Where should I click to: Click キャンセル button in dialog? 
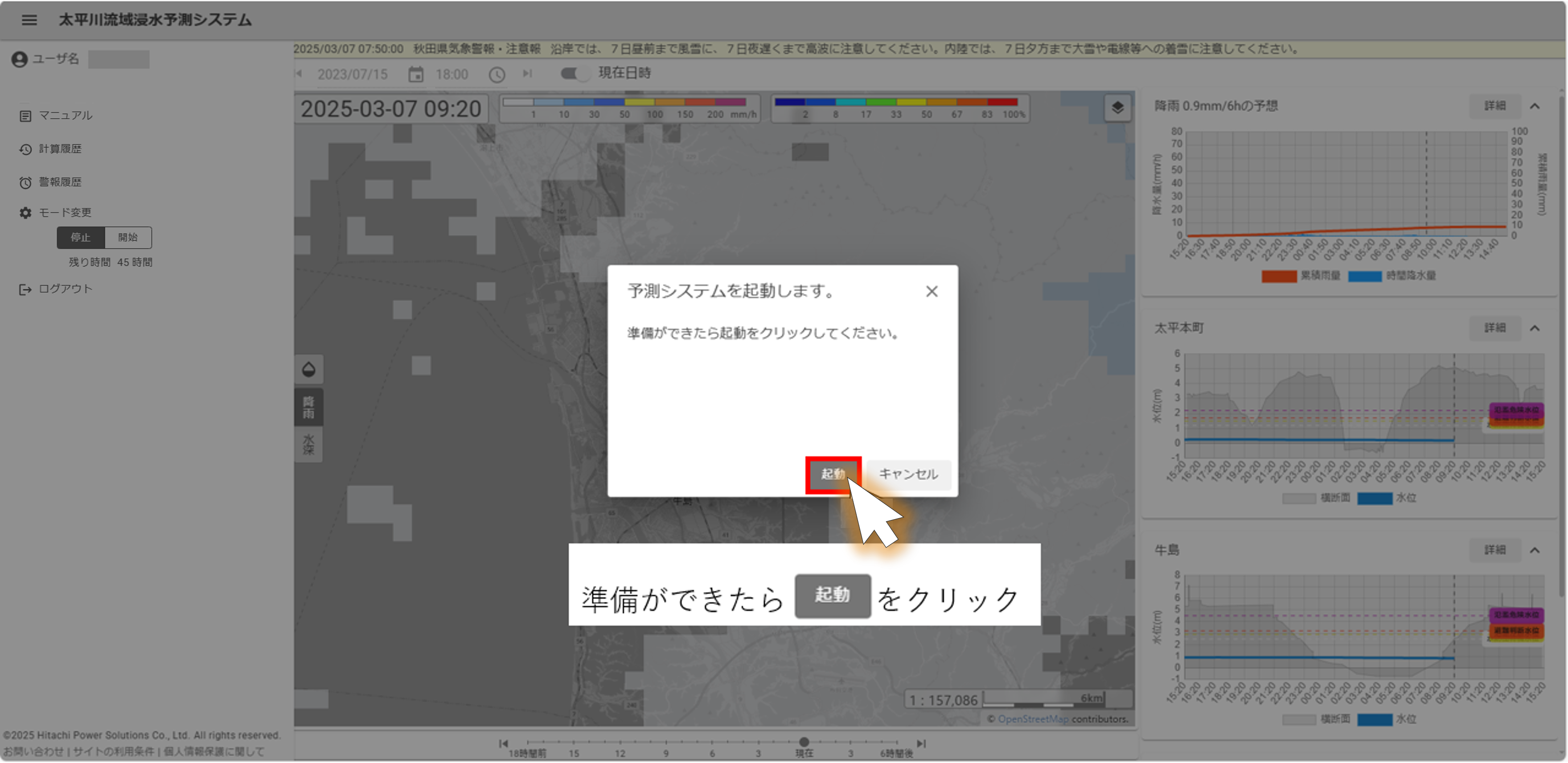(x=908, y=474)
